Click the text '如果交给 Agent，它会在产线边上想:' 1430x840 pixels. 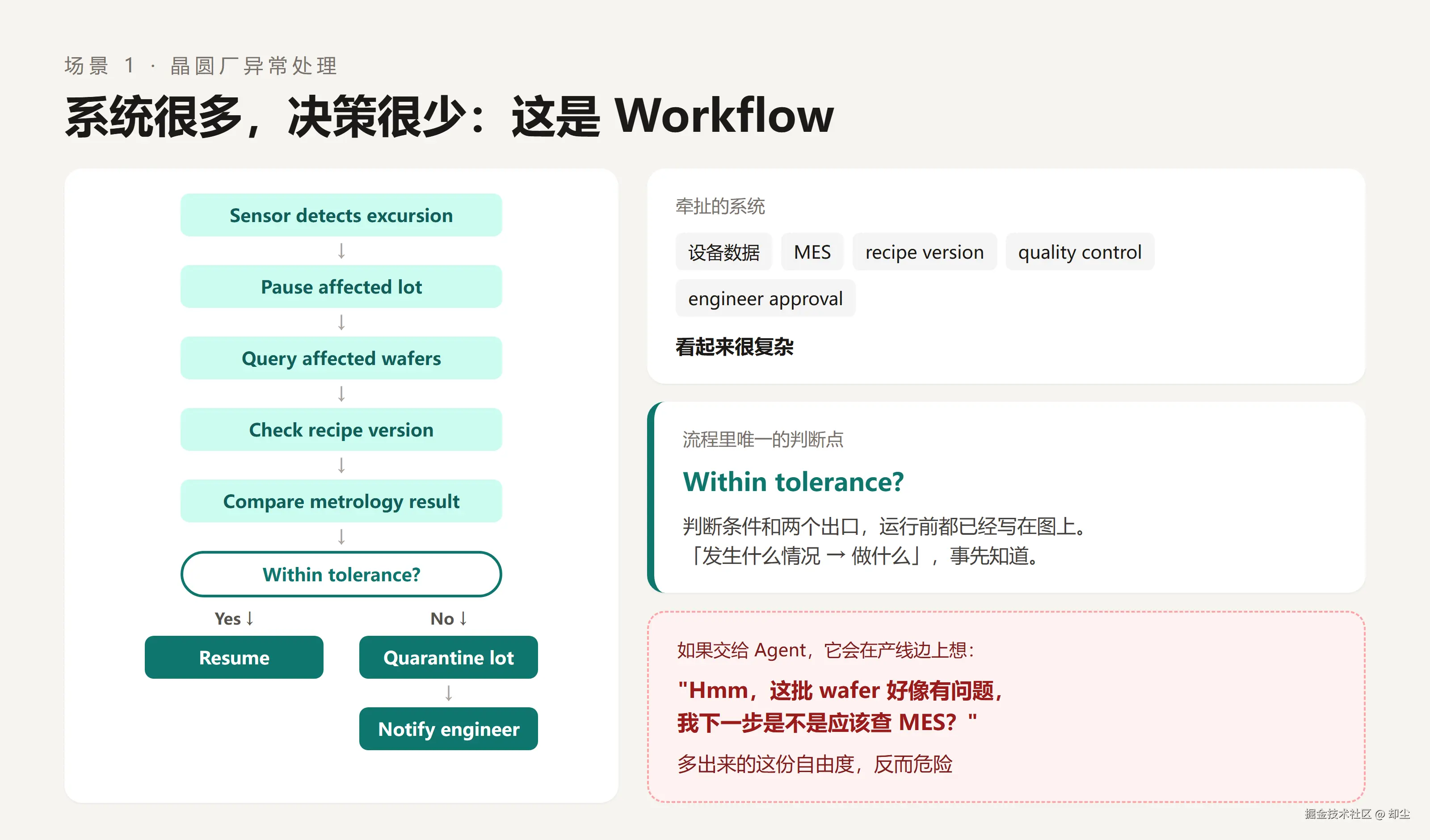click(x=826, y=650)
